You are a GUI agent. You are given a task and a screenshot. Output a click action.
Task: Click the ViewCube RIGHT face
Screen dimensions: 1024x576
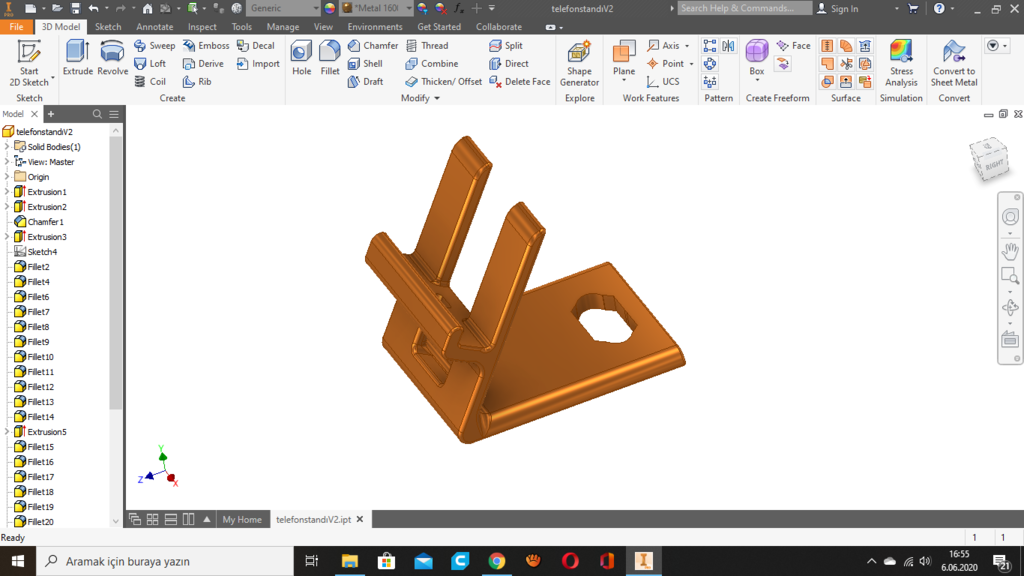[993, 164]
